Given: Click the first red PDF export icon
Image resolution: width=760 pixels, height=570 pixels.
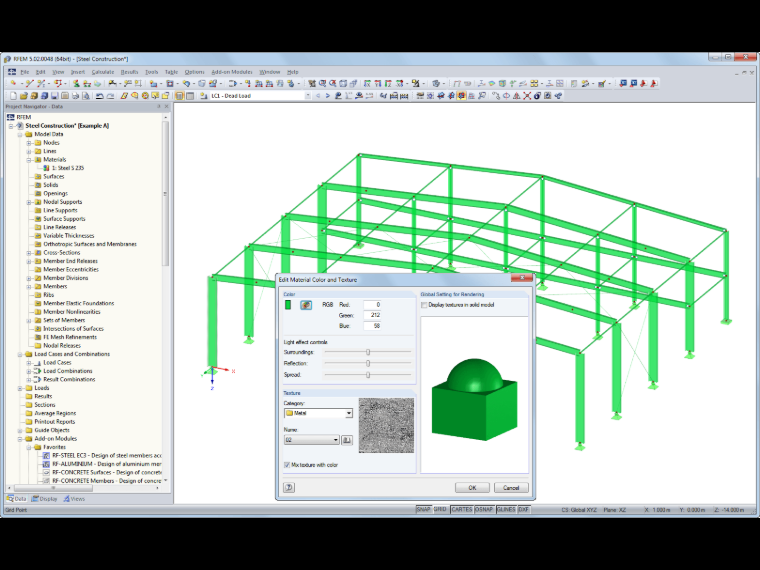Looking at the screenshot, I should [x=643, y=83].
